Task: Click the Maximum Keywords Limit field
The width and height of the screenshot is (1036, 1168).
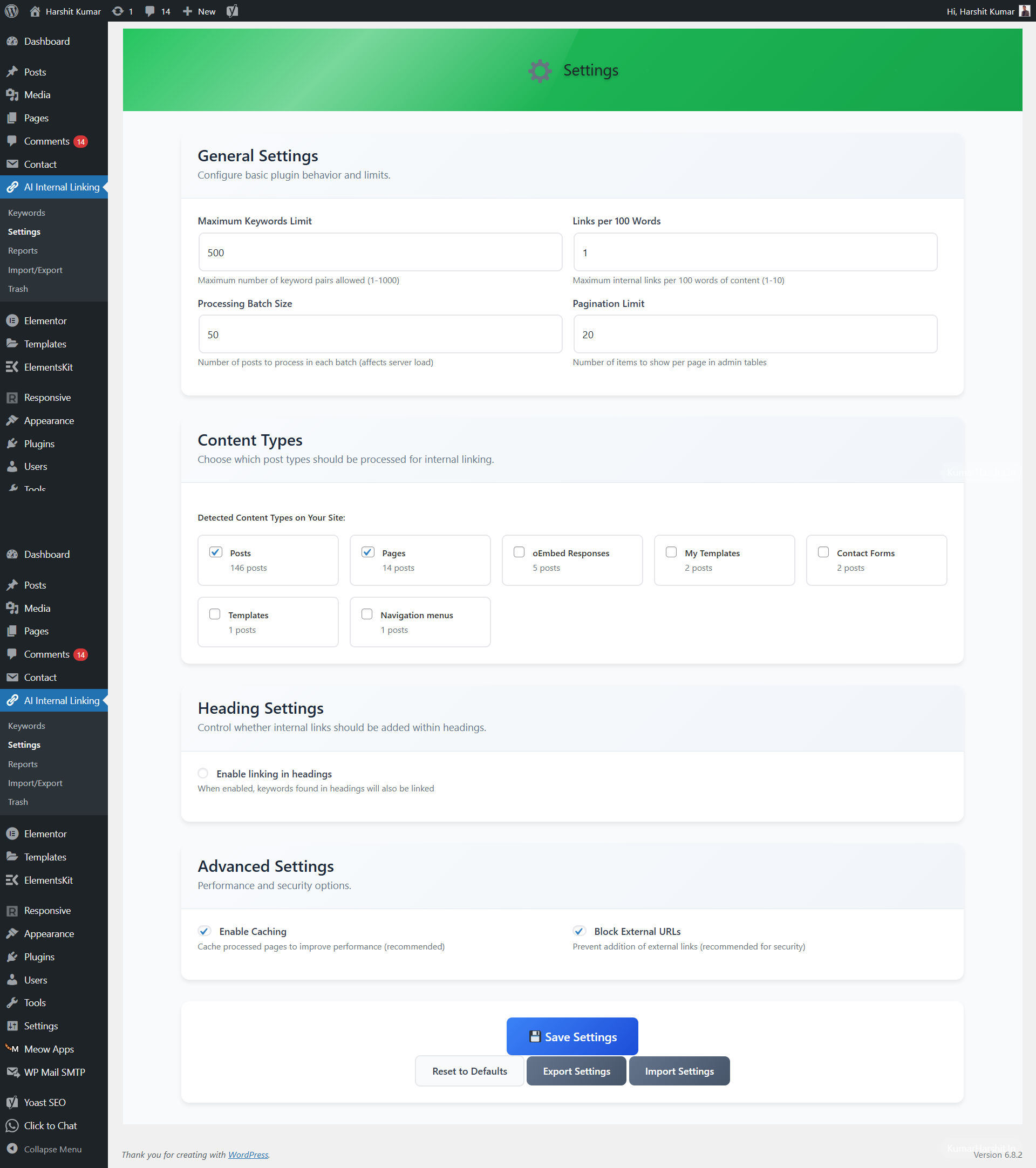Action: pyautogui.click(x=380, y=252)
